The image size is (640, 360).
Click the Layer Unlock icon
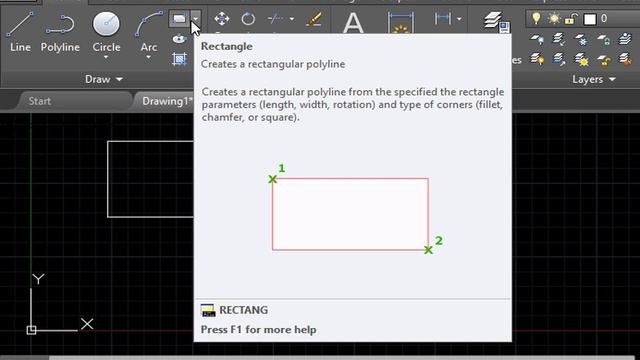pos(603,59)
